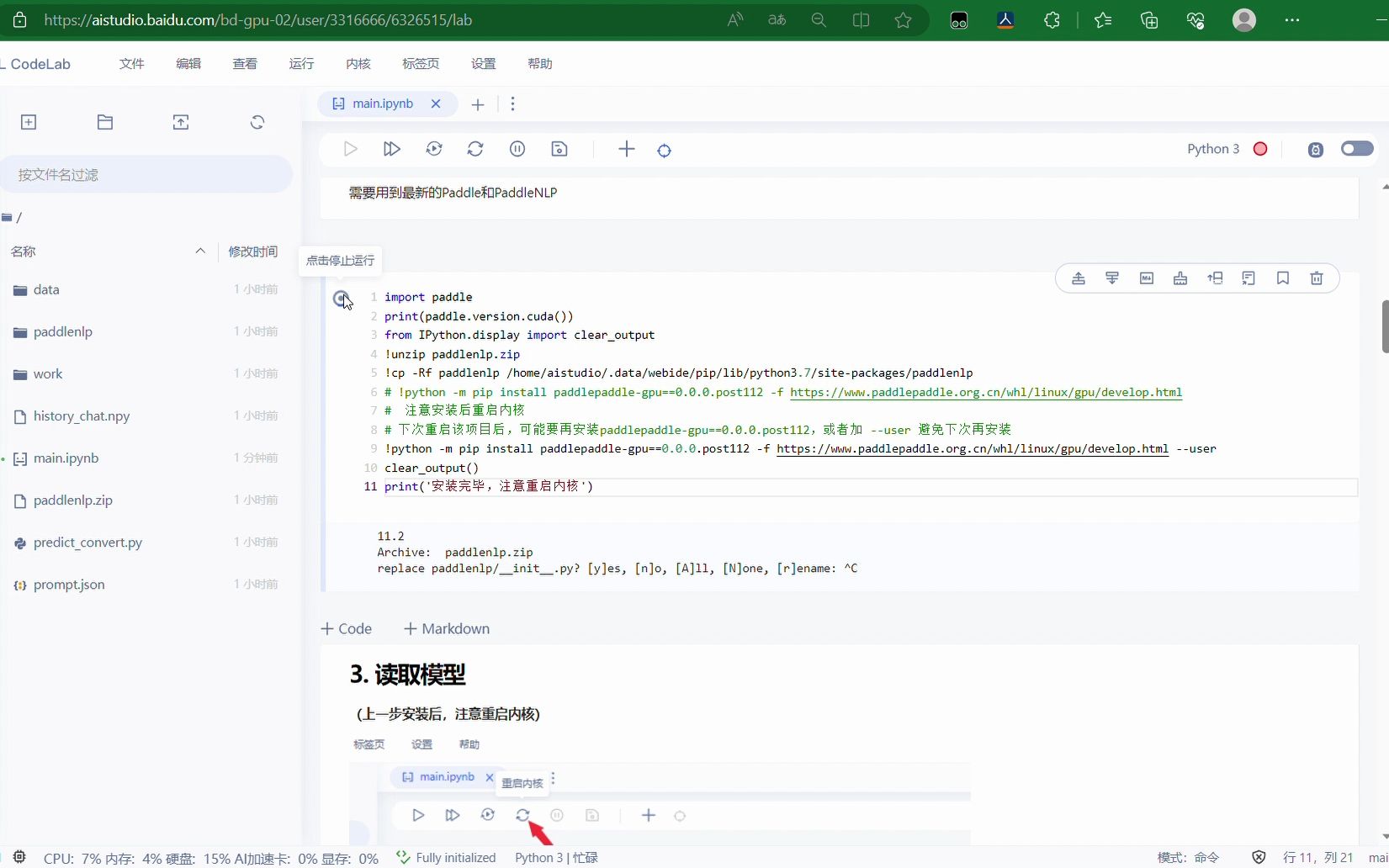Sort files by name using the arrow

pos(200,251)
